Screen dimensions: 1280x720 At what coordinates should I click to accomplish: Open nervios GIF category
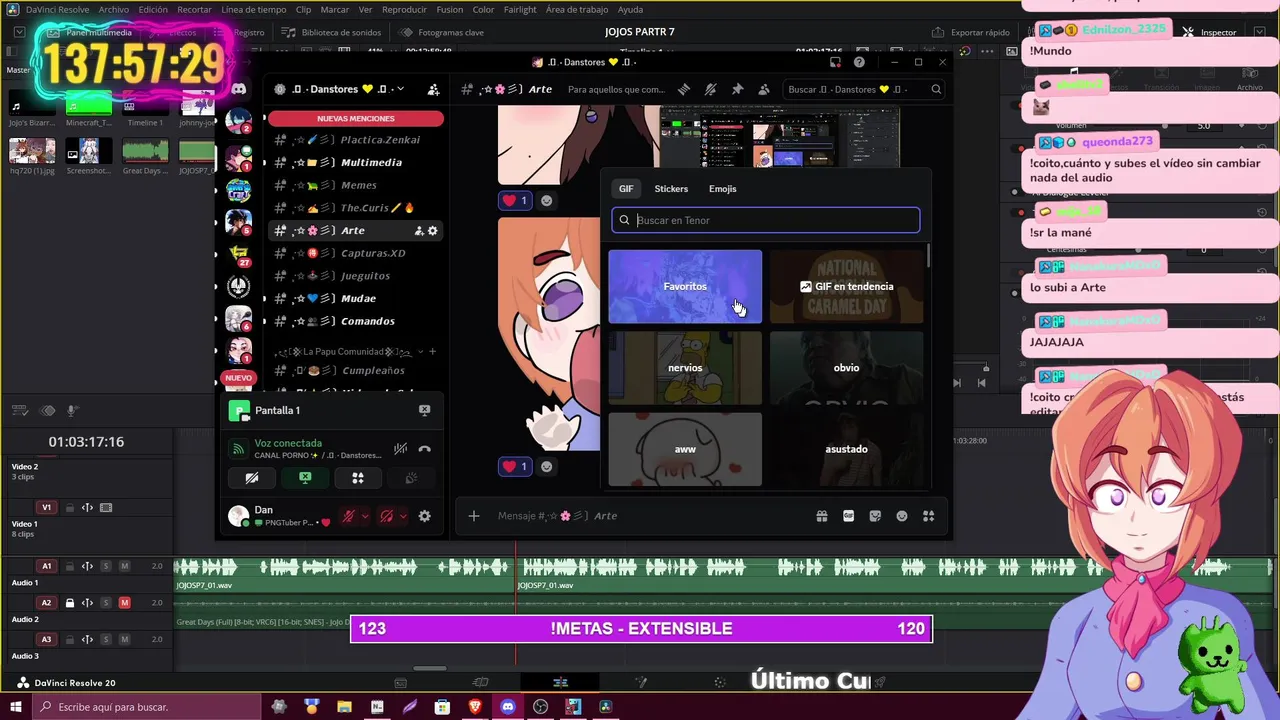coord(685,368)
